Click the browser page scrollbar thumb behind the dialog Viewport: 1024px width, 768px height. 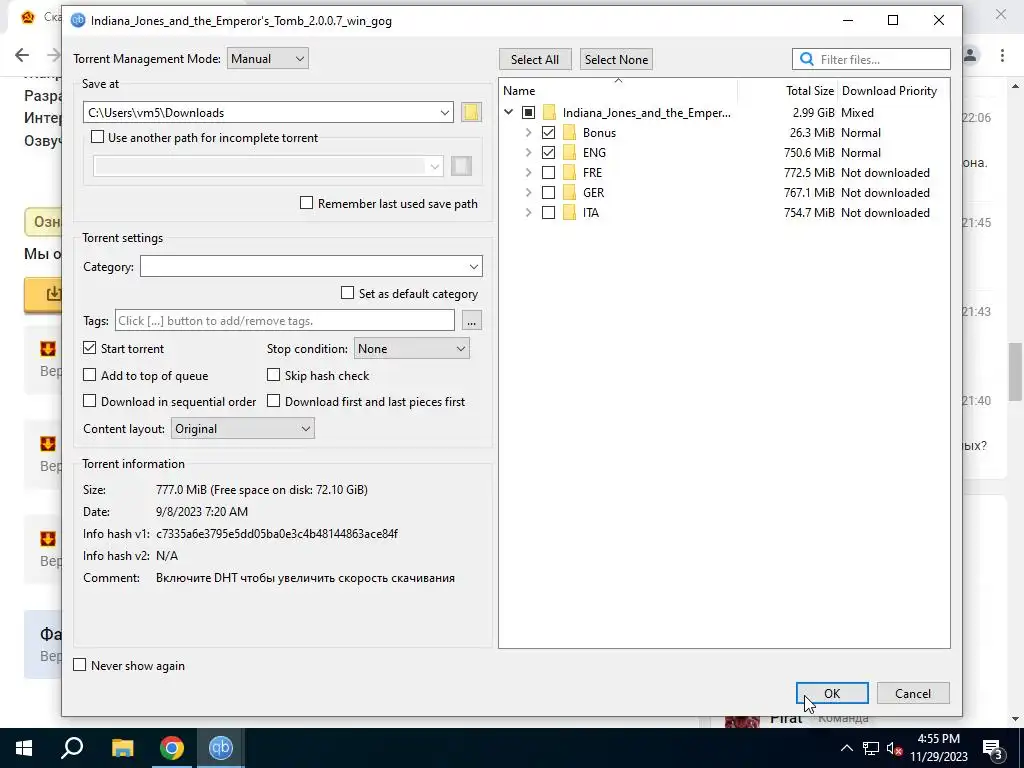click(1016, 372)
